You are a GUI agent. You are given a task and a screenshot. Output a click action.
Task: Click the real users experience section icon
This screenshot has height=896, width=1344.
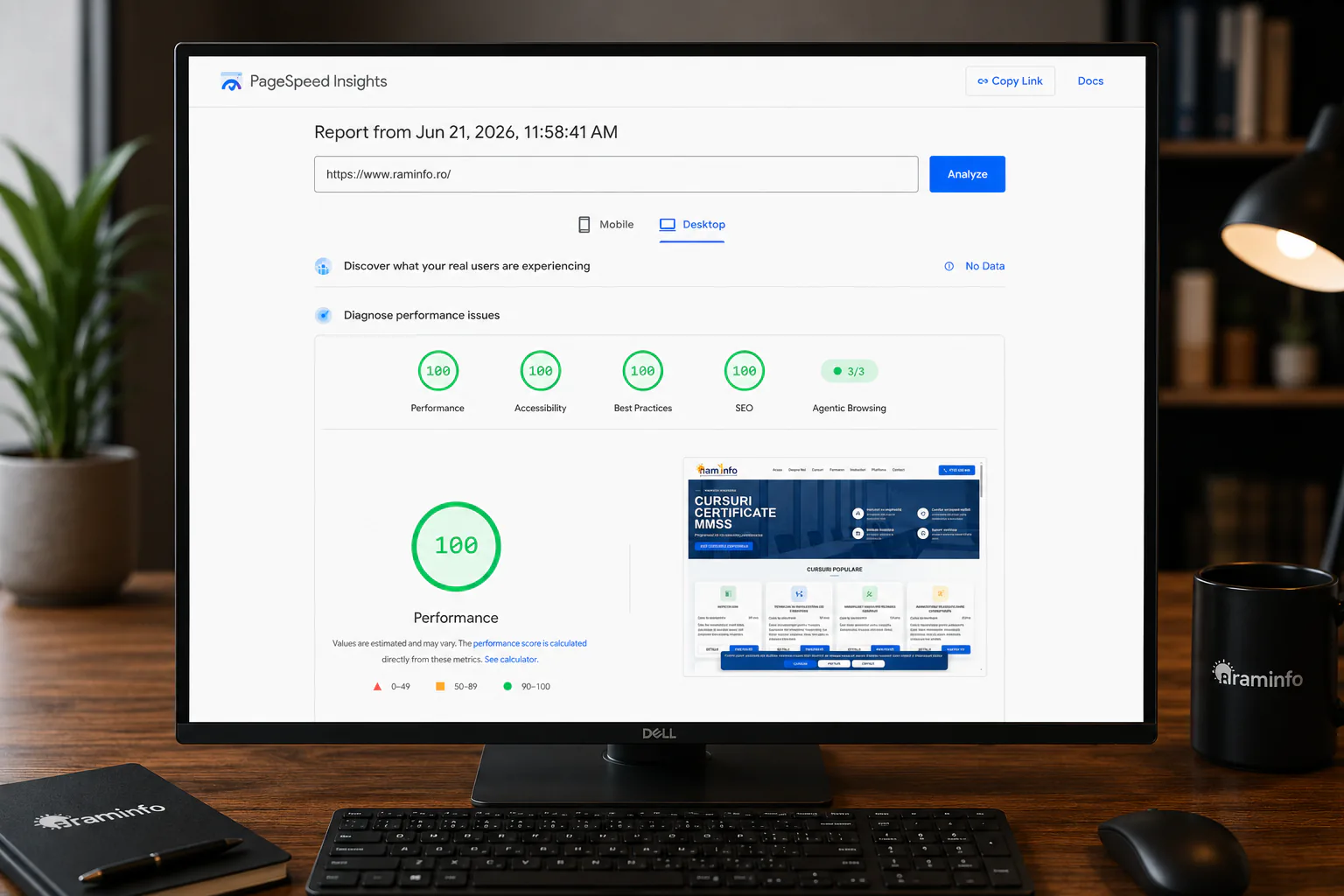point(323,266)
